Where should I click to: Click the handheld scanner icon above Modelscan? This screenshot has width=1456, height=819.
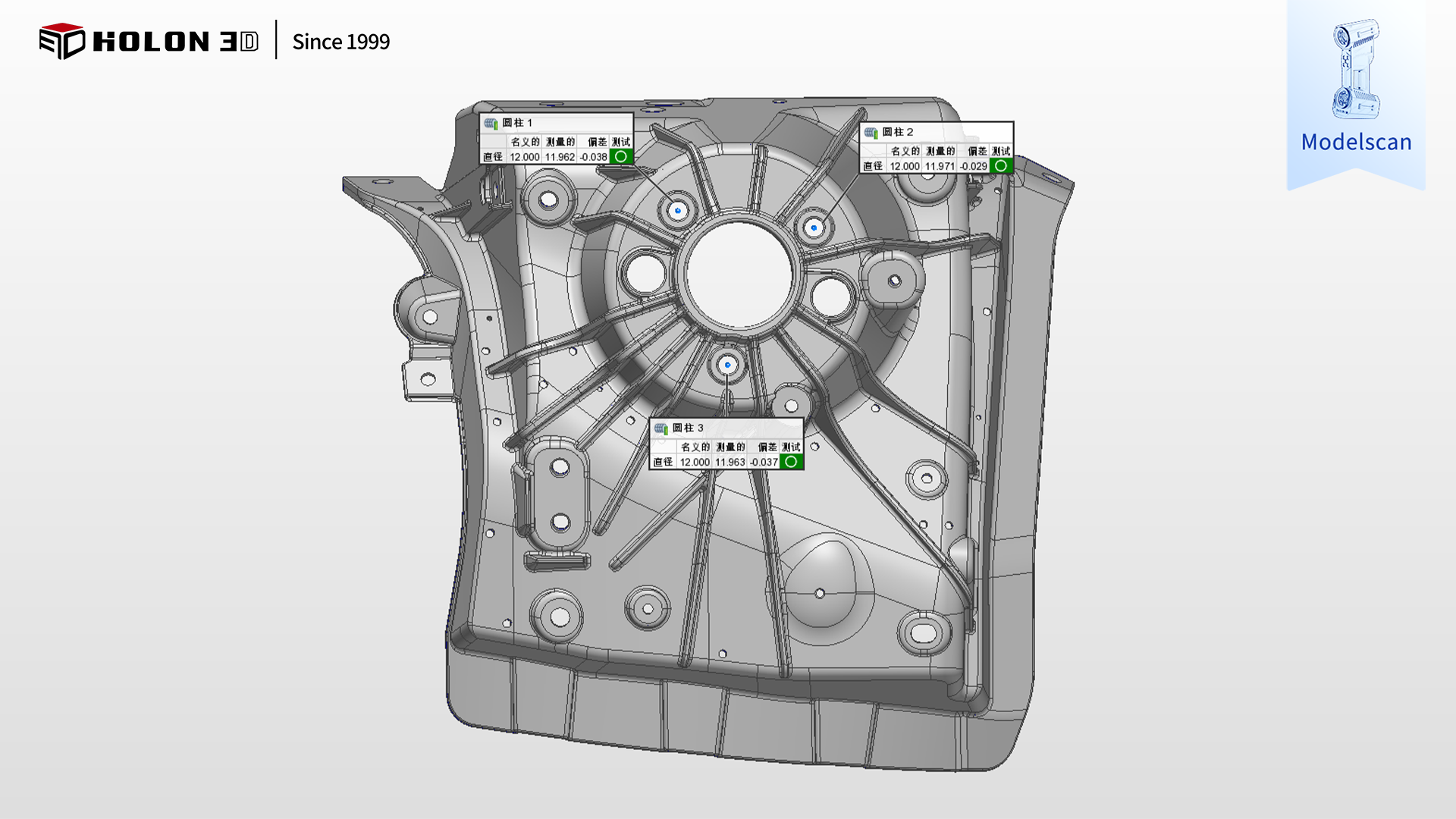tap(1355, 69)
